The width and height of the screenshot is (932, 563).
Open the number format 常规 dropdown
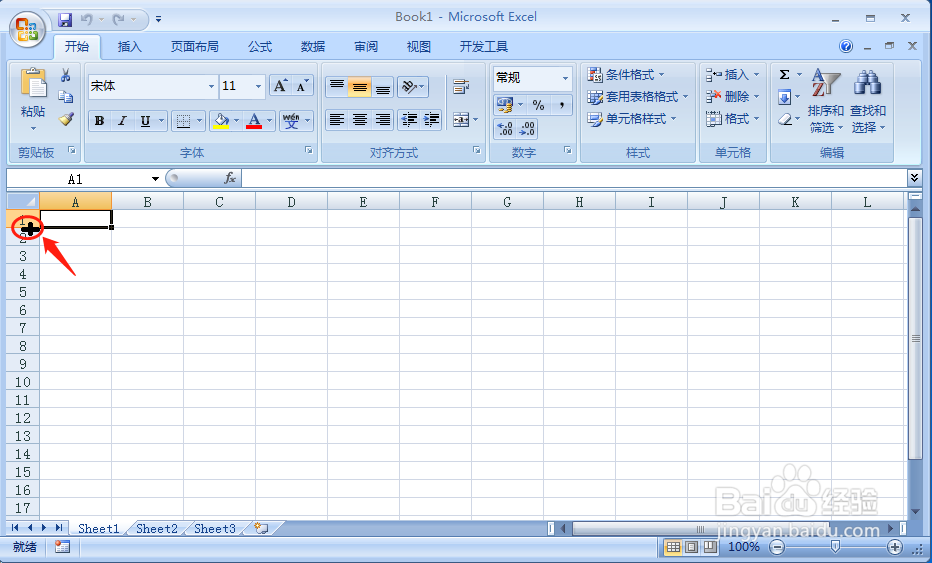(x=565, y=78)
